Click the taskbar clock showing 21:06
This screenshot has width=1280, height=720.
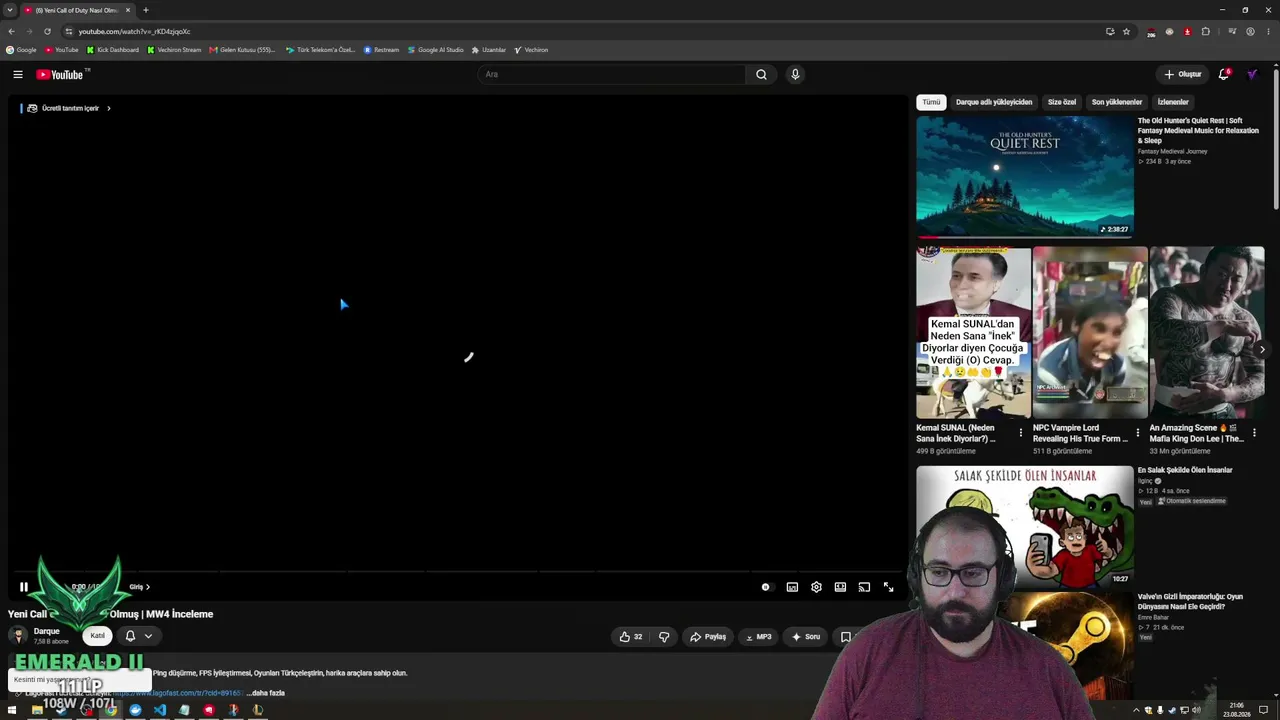point(1237,710)
